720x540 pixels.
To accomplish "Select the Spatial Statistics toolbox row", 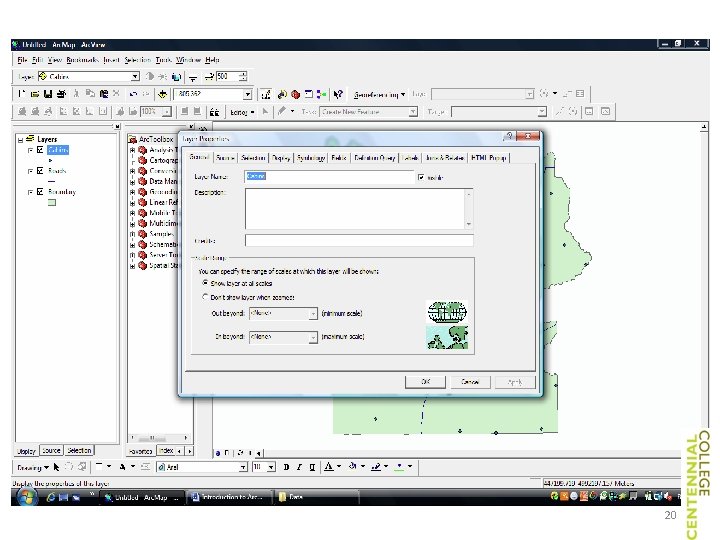I will point(154,265).
